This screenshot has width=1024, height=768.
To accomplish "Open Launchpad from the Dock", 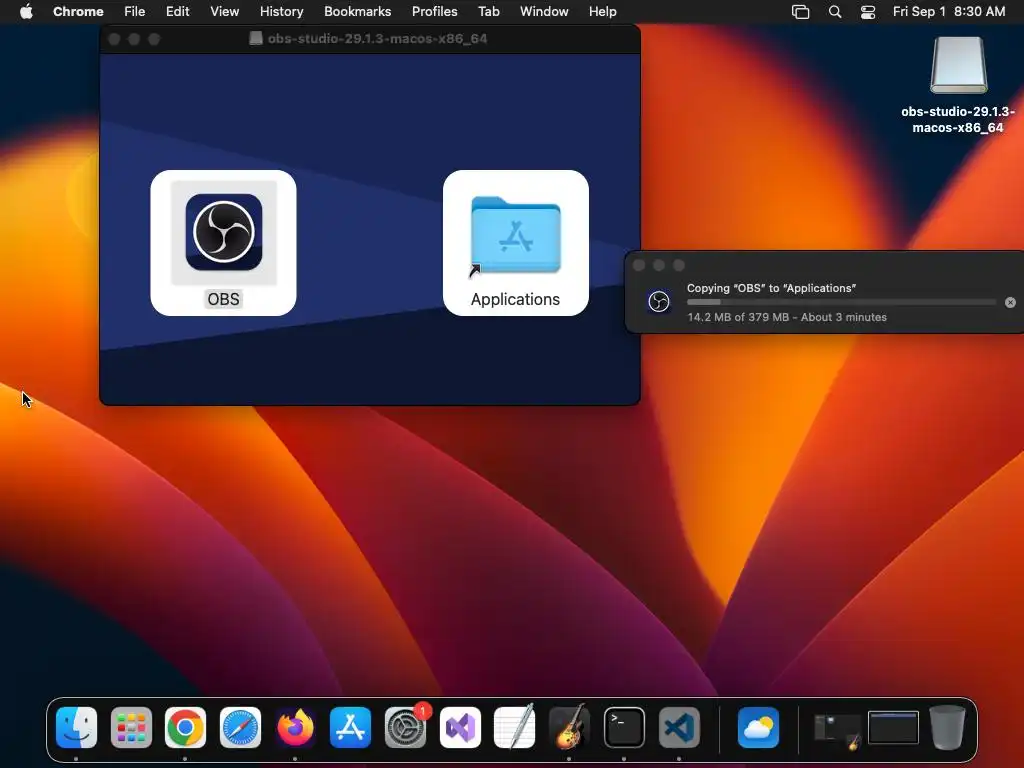I will point(131,728).
